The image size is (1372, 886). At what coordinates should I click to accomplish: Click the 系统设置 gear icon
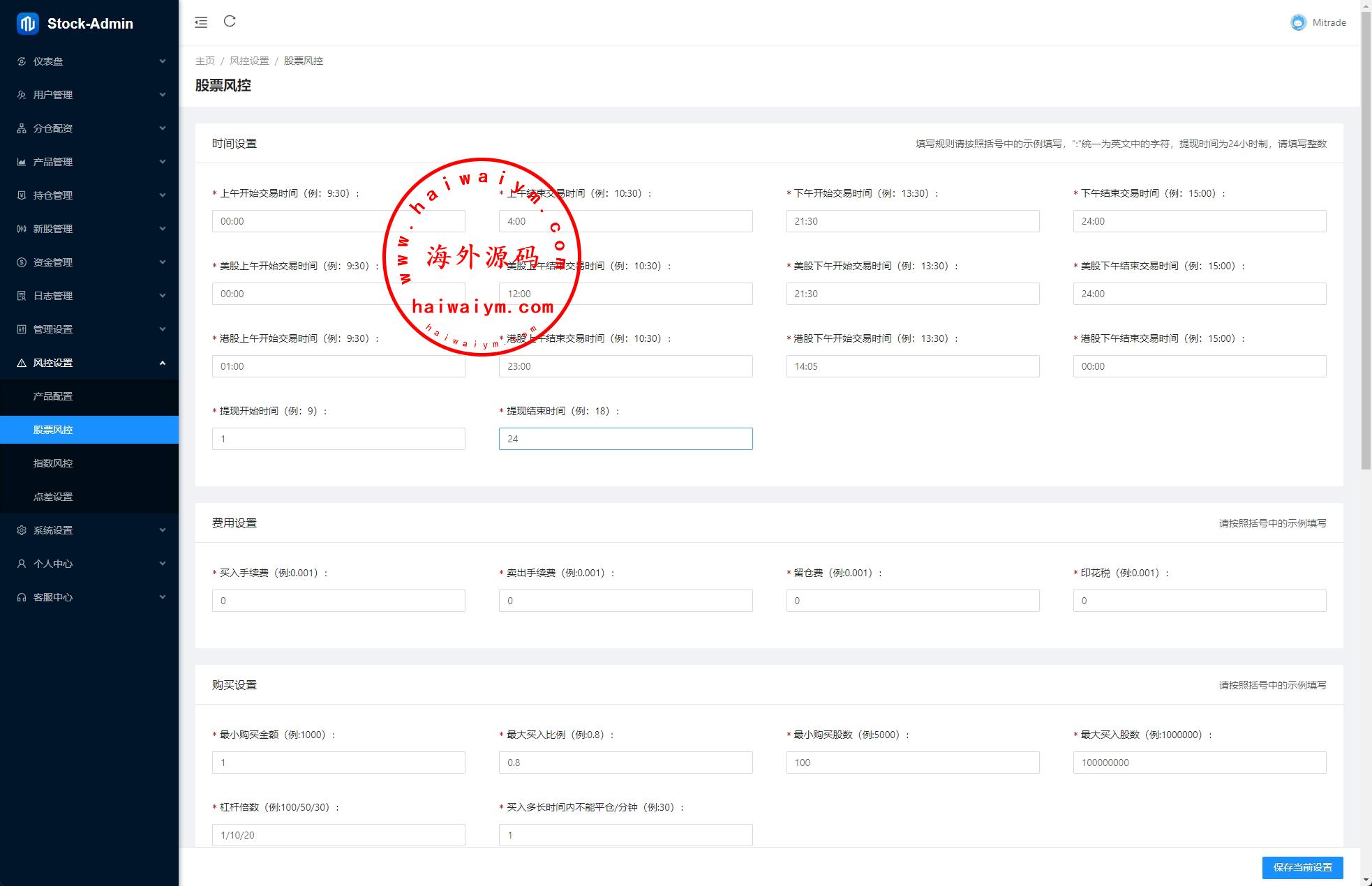[22, 530]
